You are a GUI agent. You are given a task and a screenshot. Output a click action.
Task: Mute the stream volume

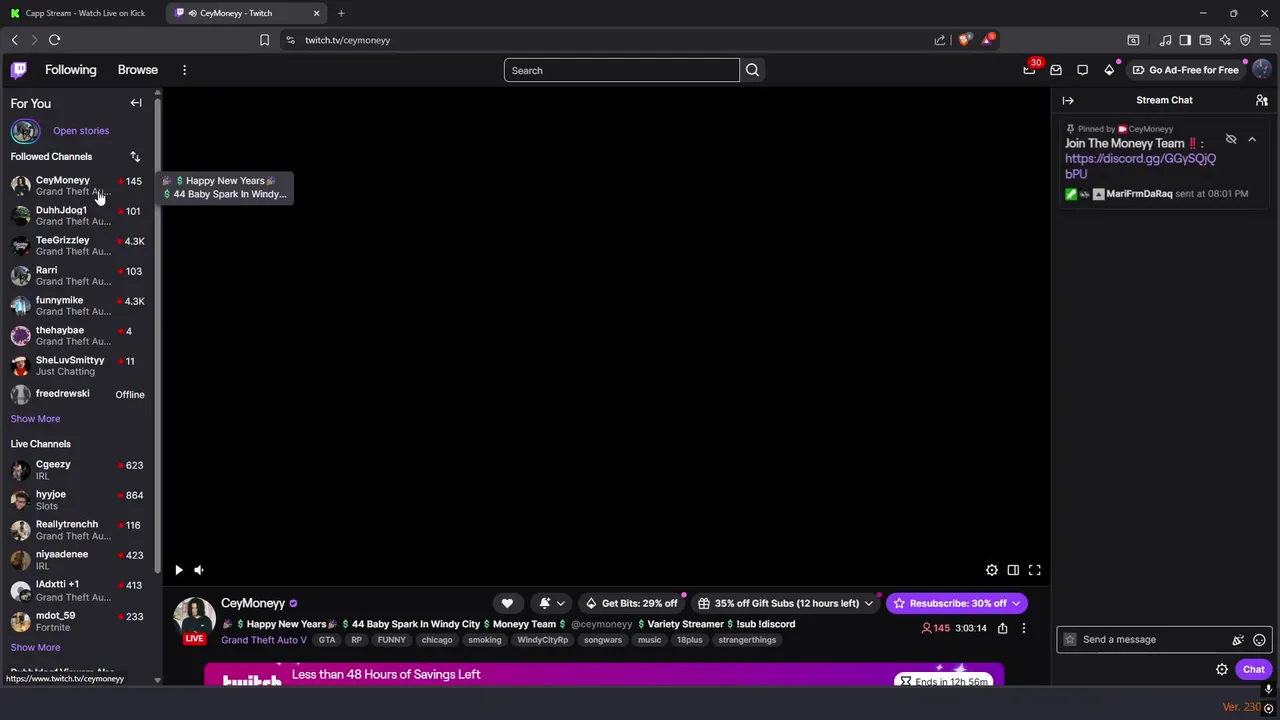199,570
